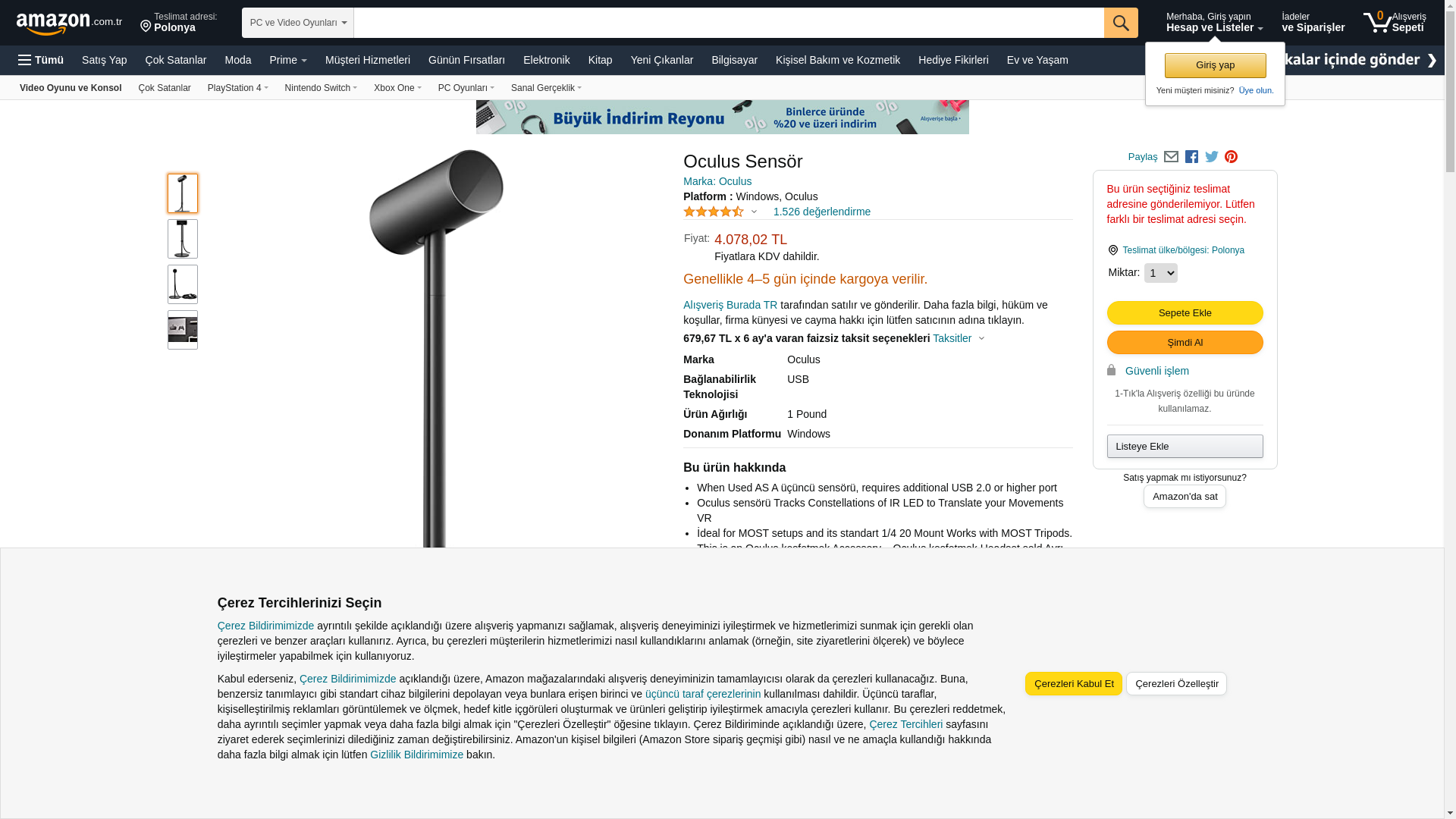
Task: Open the Tümü hamburger menu
Action: 41,60
